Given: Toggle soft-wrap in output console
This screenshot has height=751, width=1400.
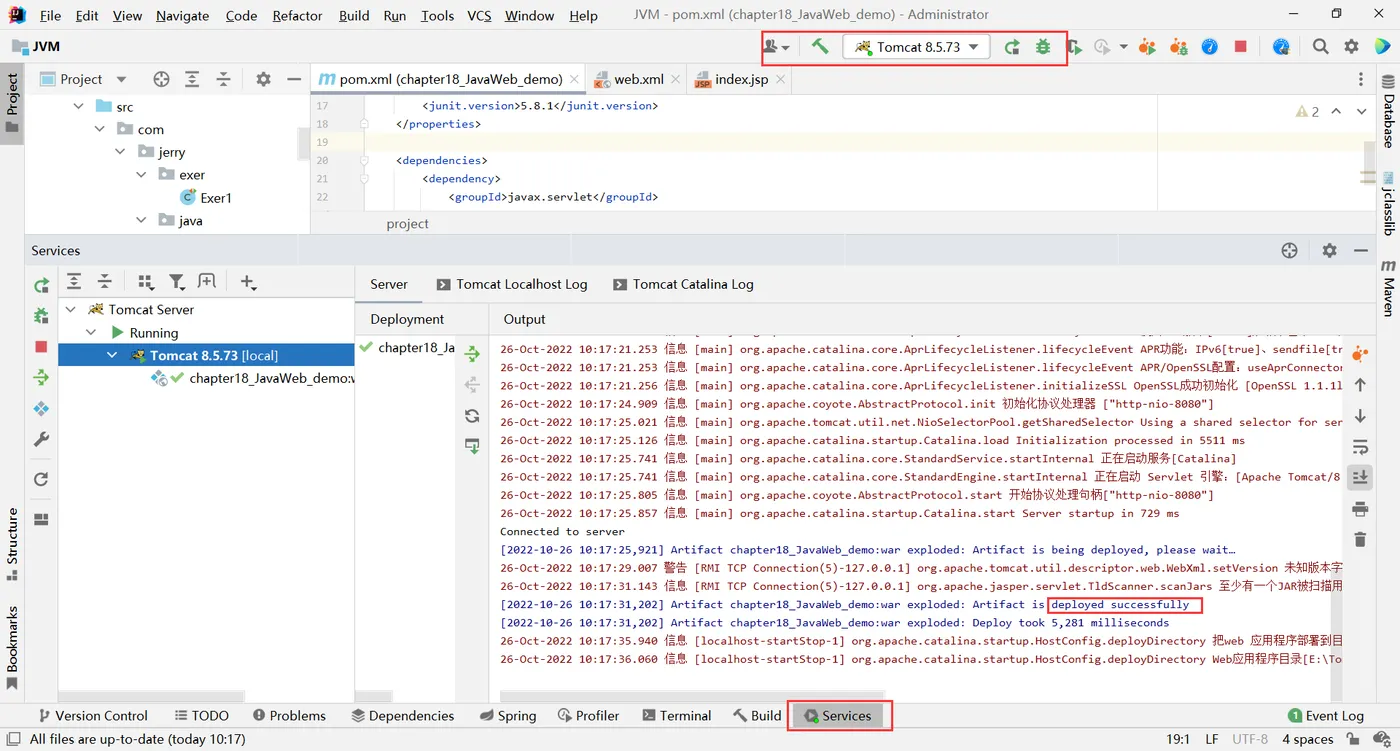Looking at the screenshot, I should (1360, 447).
